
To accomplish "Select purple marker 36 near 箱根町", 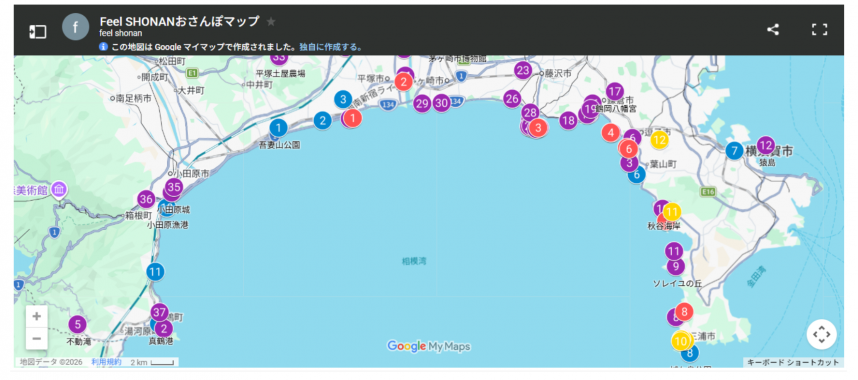I will (146, 199).
